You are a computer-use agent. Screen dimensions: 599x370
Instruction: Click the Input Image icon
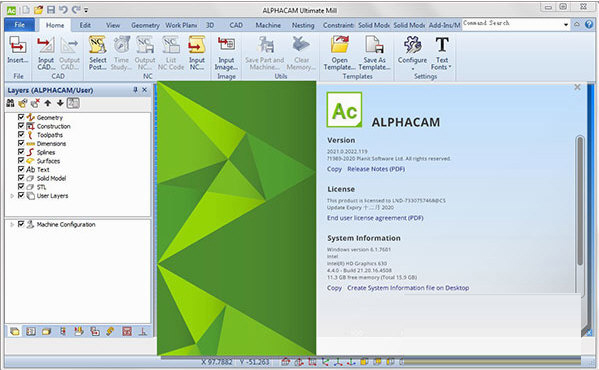pyautogui.click(x=226, y=45)
